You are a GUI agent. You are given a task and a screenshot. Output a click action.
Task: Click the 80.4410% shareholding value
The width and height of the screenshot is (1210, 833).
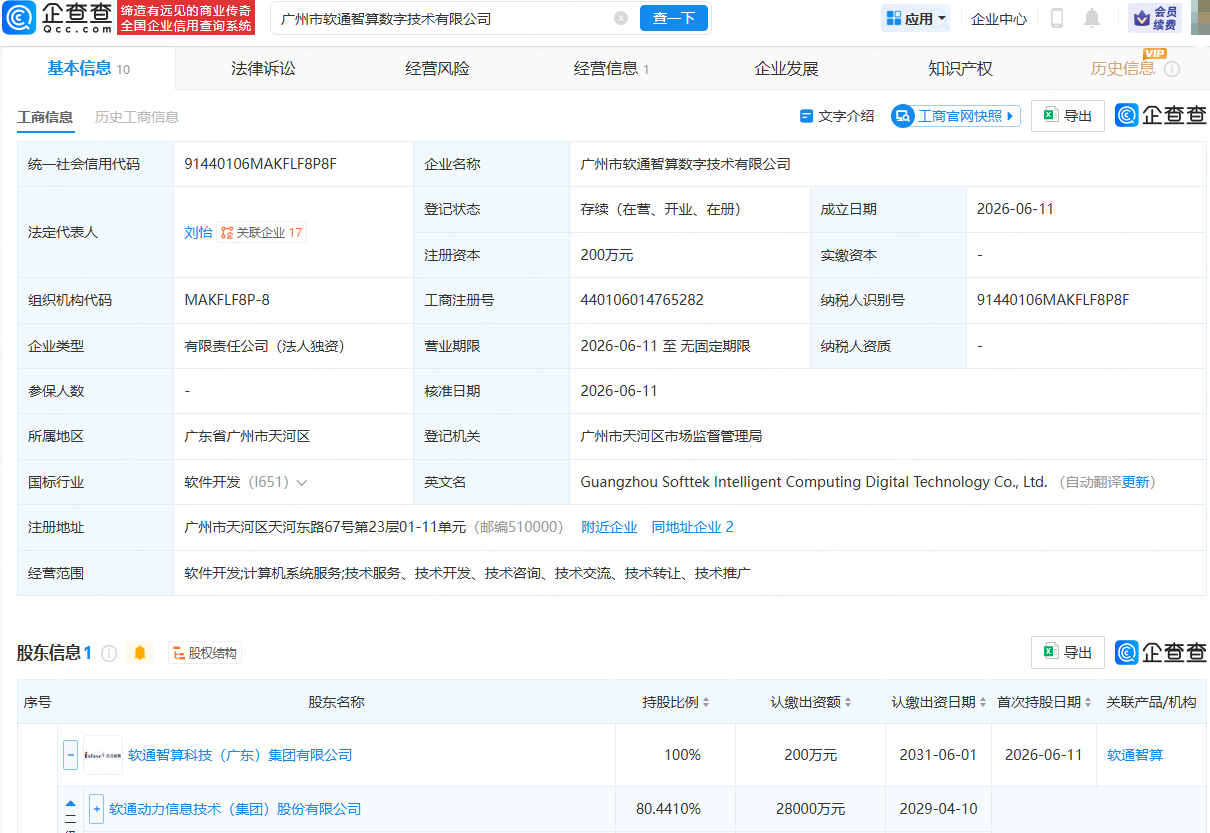[668, 809]
